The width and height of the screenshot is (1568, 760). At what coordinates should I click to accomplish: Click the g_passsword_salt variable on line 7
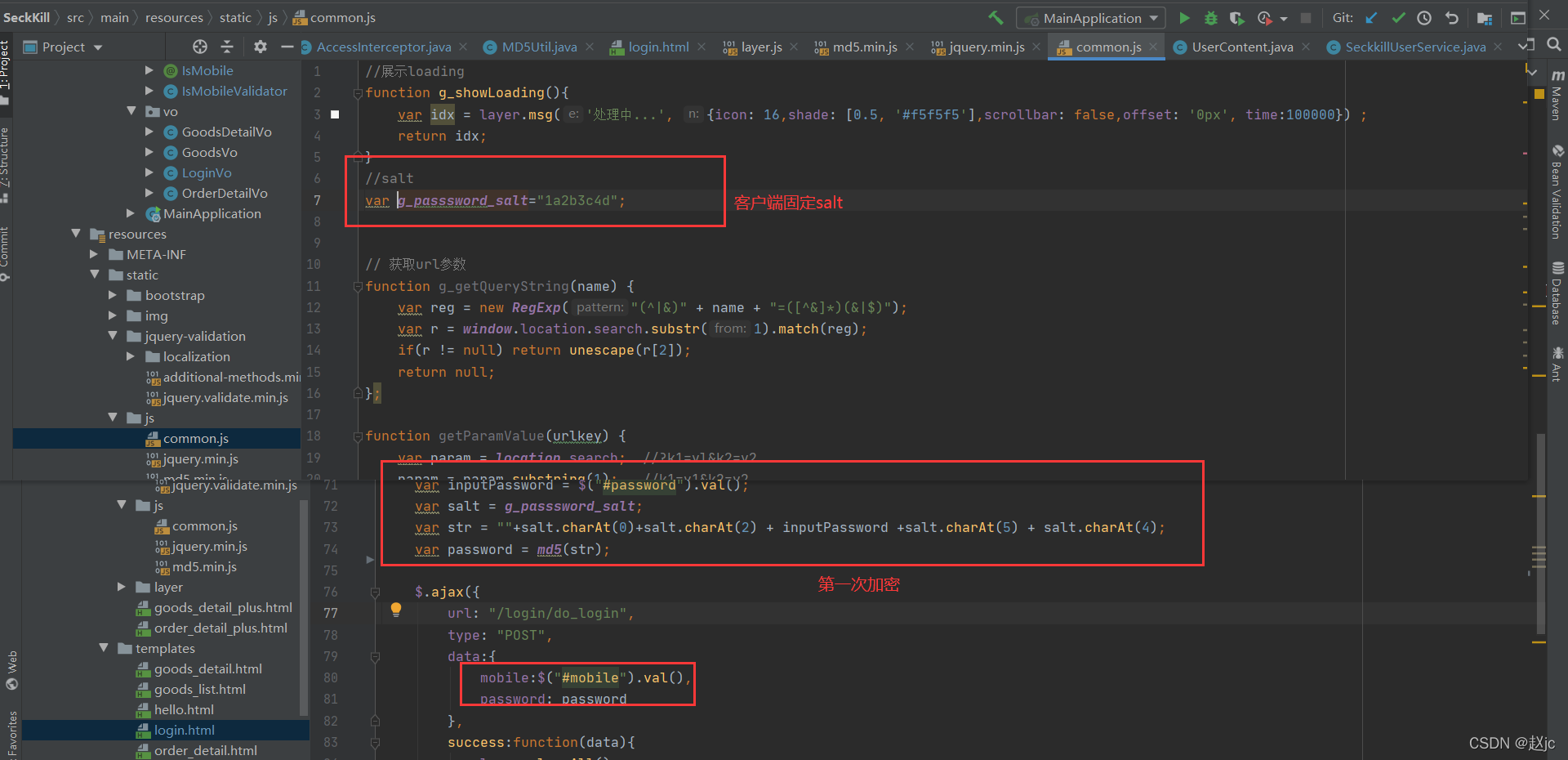tap(463, 200)
